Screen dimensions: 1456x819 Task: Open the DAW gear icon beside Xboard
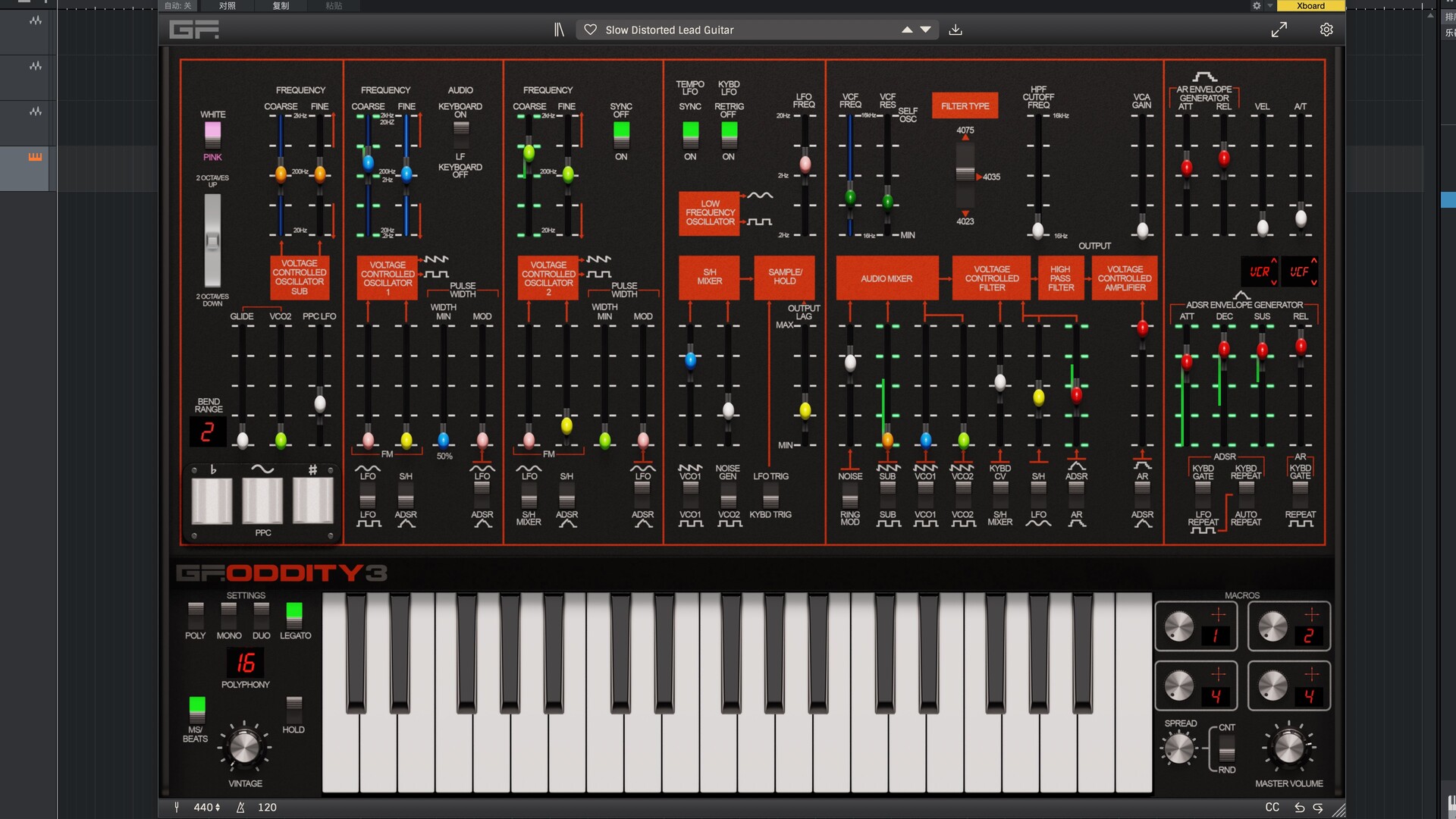pyautogui.click(x=1257, y=5)
